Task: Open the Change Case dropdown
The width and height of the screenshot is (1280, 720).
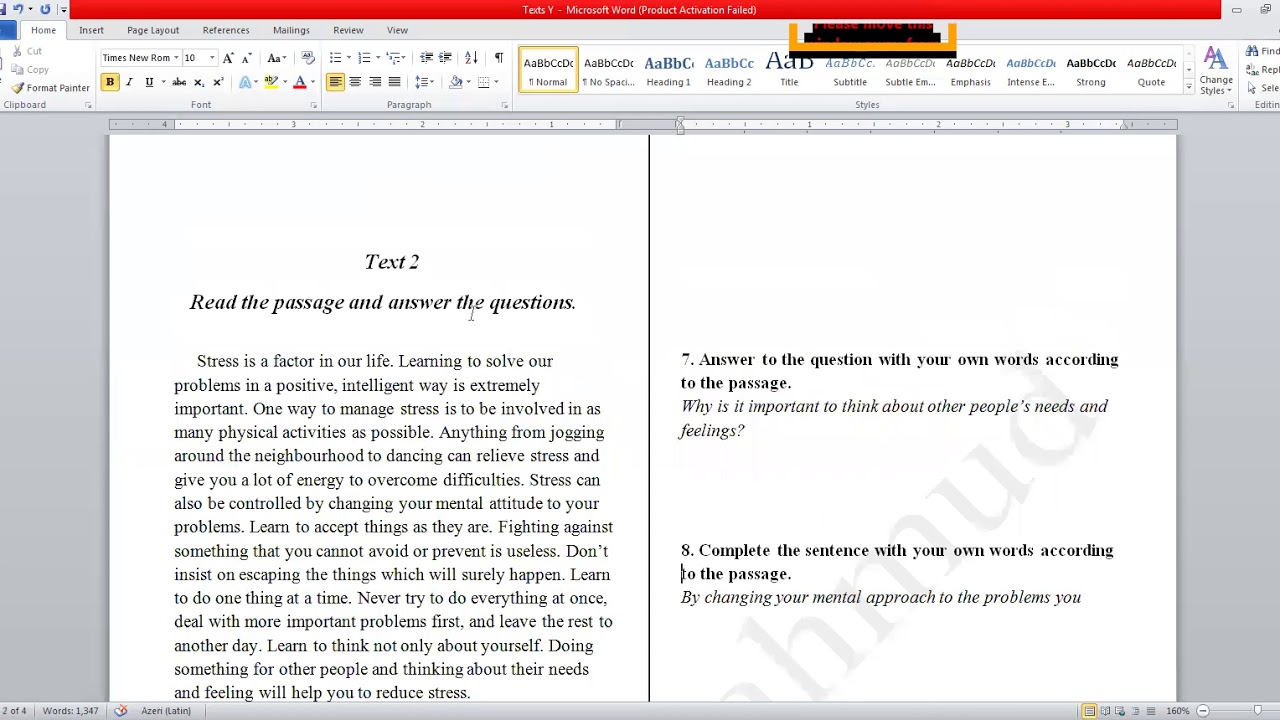Action: (276, 58)
